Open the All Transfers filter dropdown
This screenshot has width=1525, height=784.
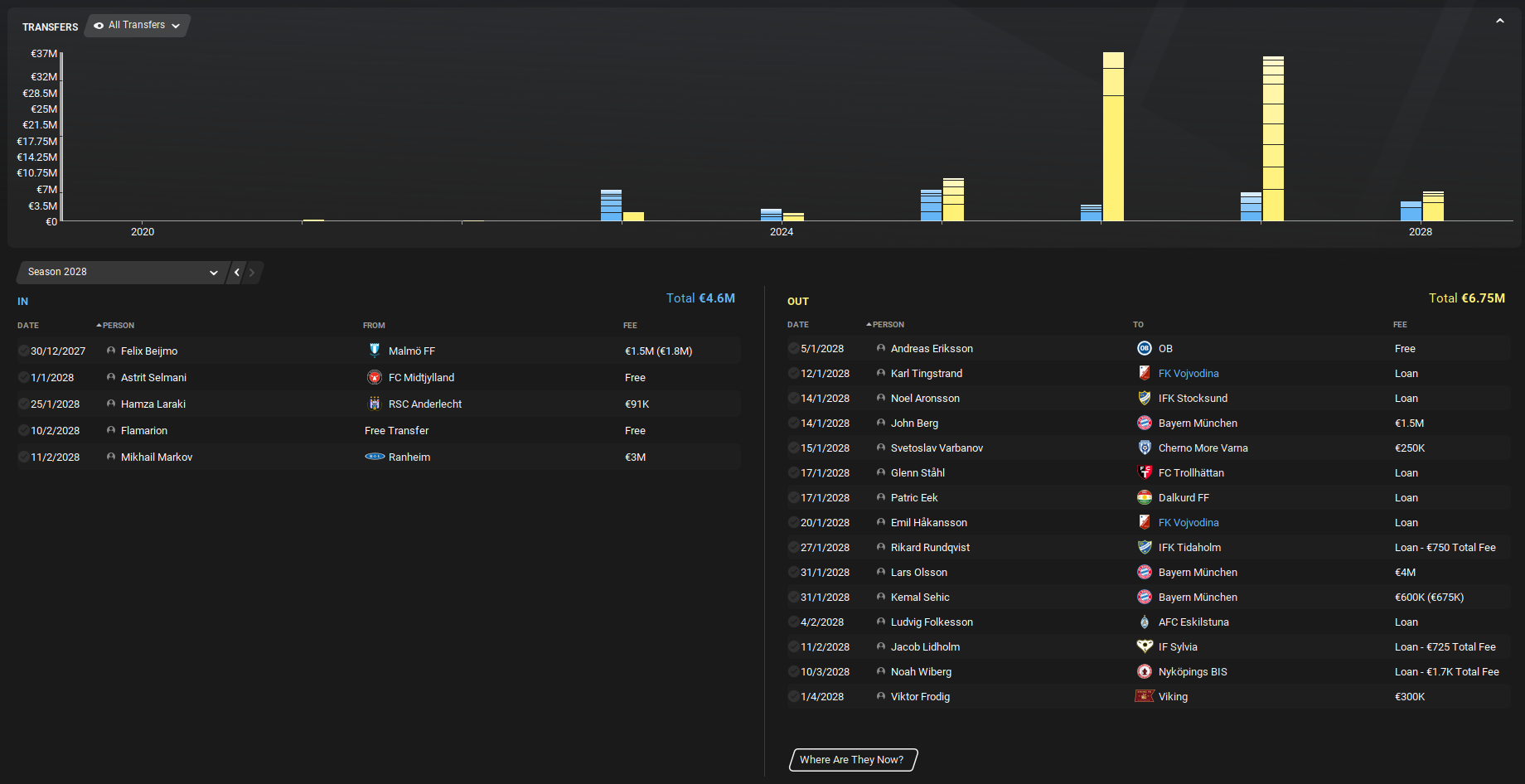pyautogui.click(x=137, y=26)
